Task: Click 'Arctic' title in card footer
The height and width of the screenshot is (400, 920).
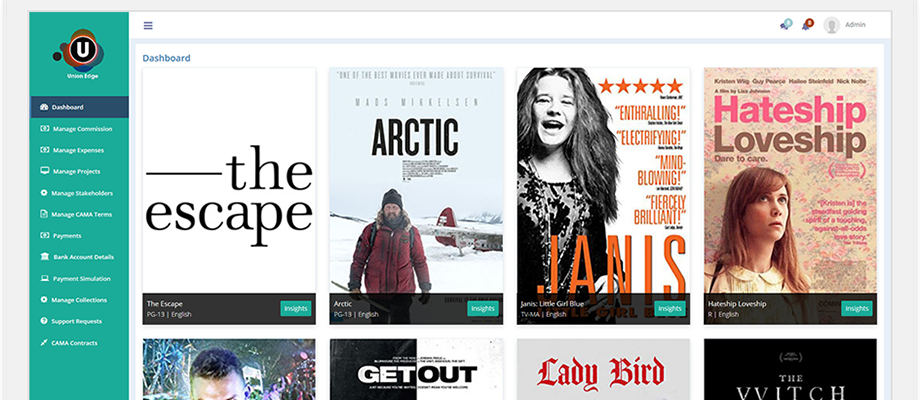Action: coord(343,304)
